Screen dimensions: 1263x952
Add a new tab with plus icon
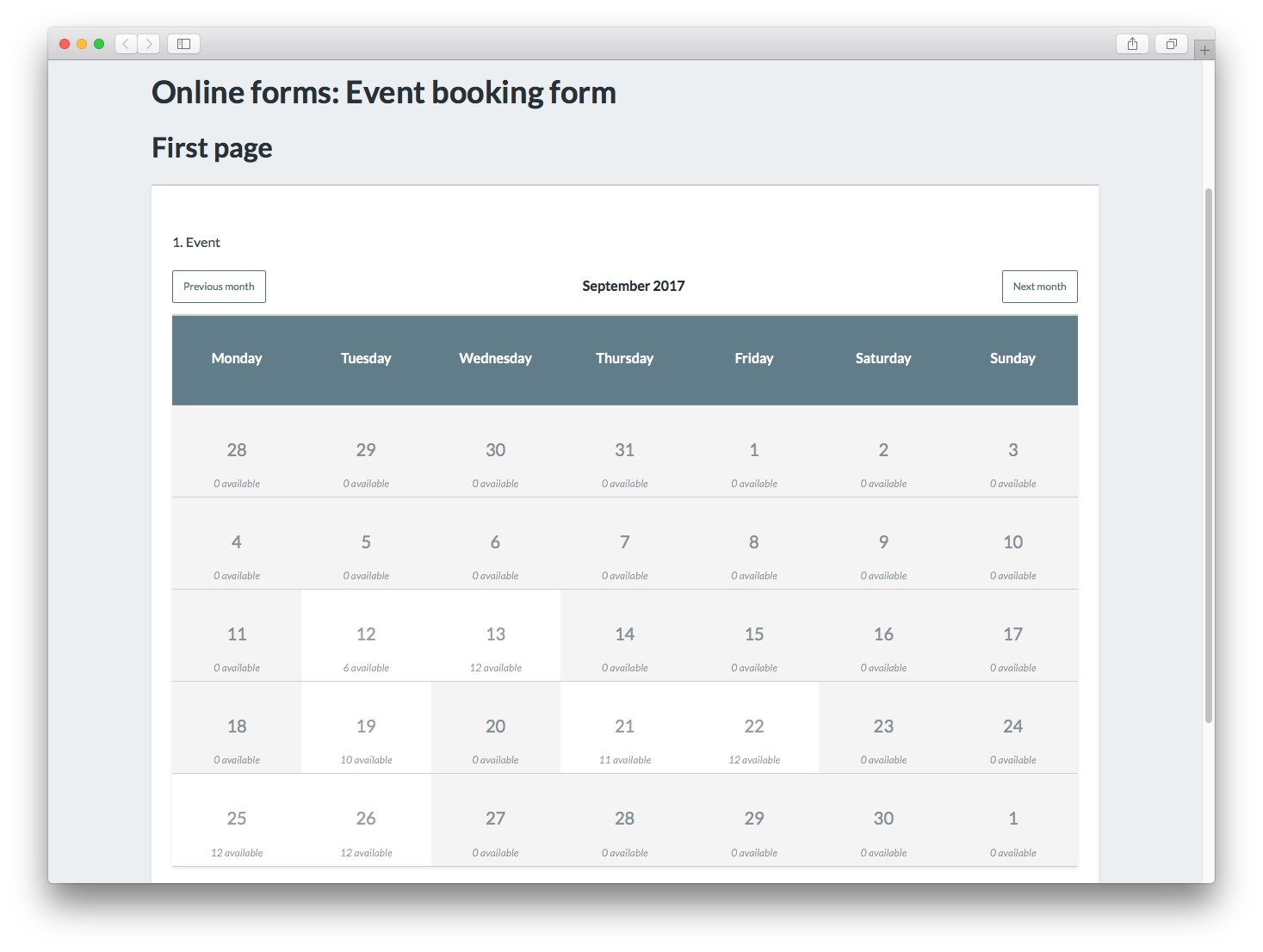point(1204,51)
